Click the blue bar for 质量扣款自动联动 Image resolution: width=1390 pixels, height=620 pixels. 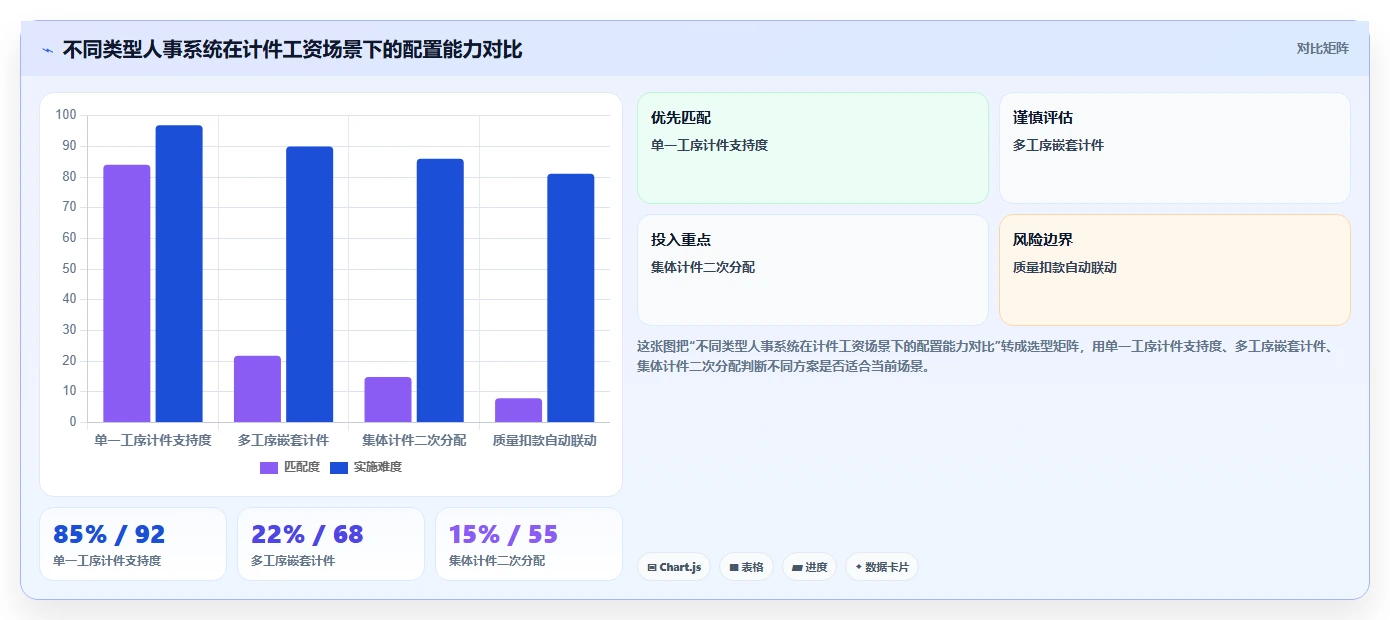(570, 298)
